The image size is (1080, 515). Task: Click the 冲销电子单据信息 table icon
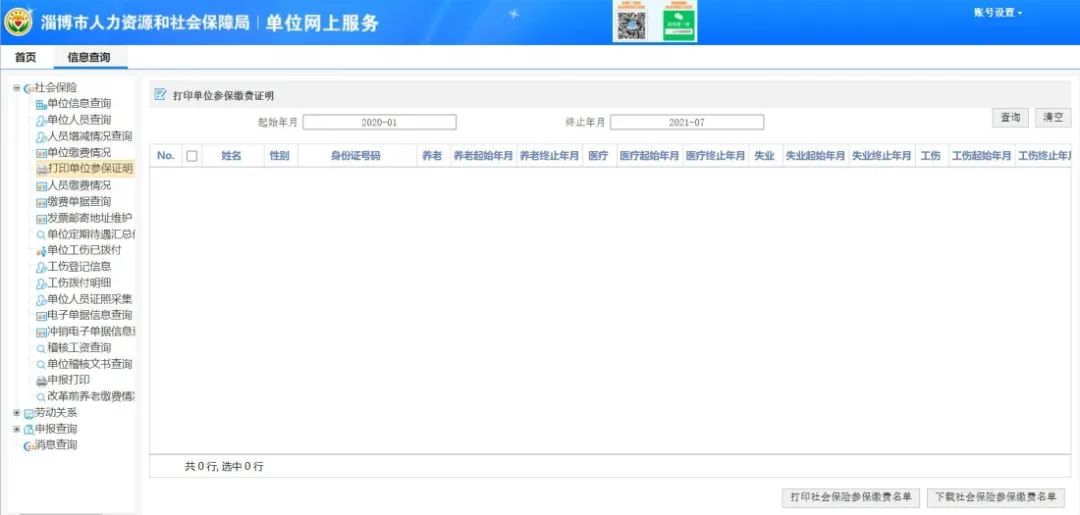pyautogui.click(x=41, y=333)
